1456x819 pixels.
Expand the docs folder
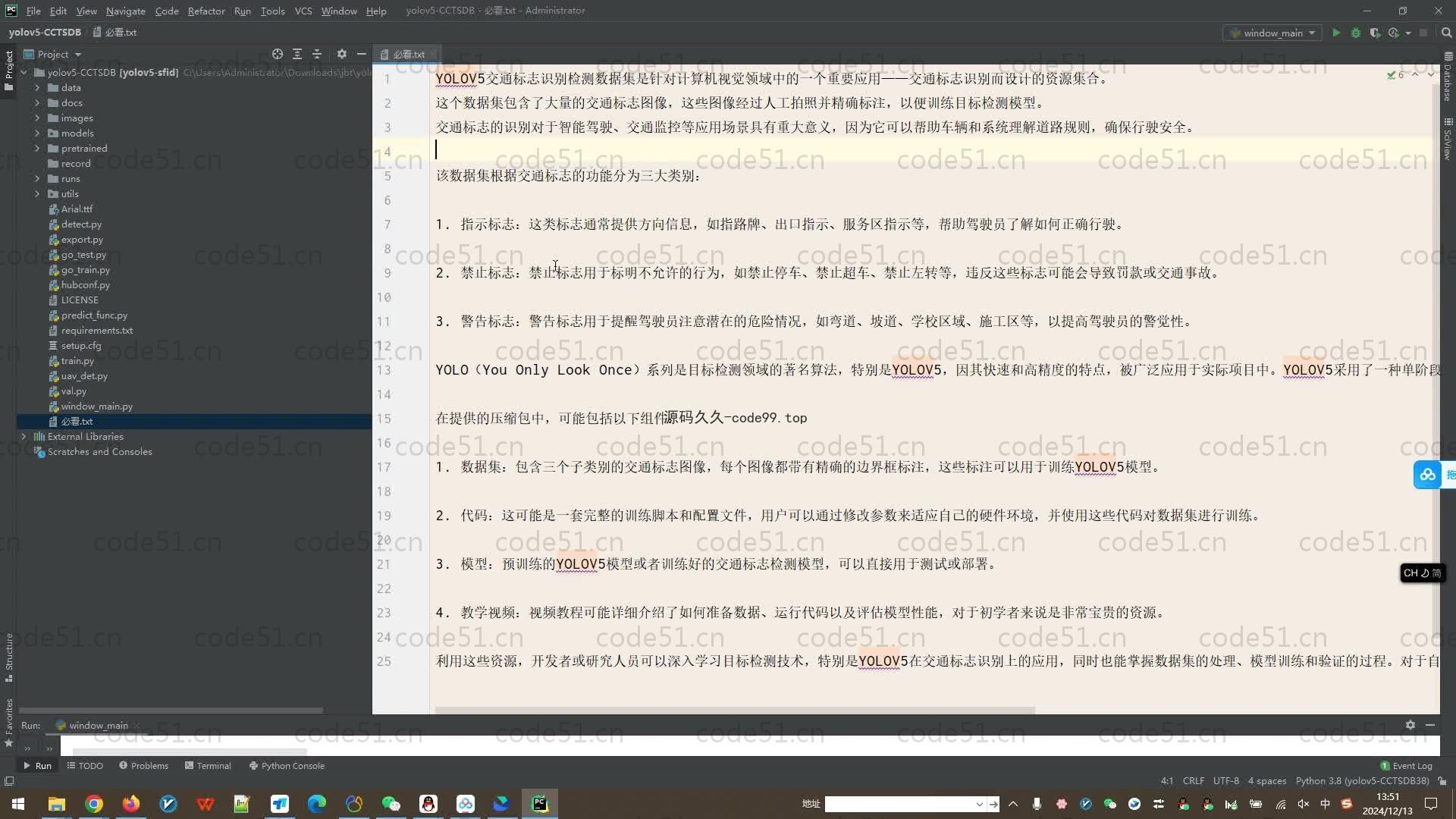tap(37, 103)
